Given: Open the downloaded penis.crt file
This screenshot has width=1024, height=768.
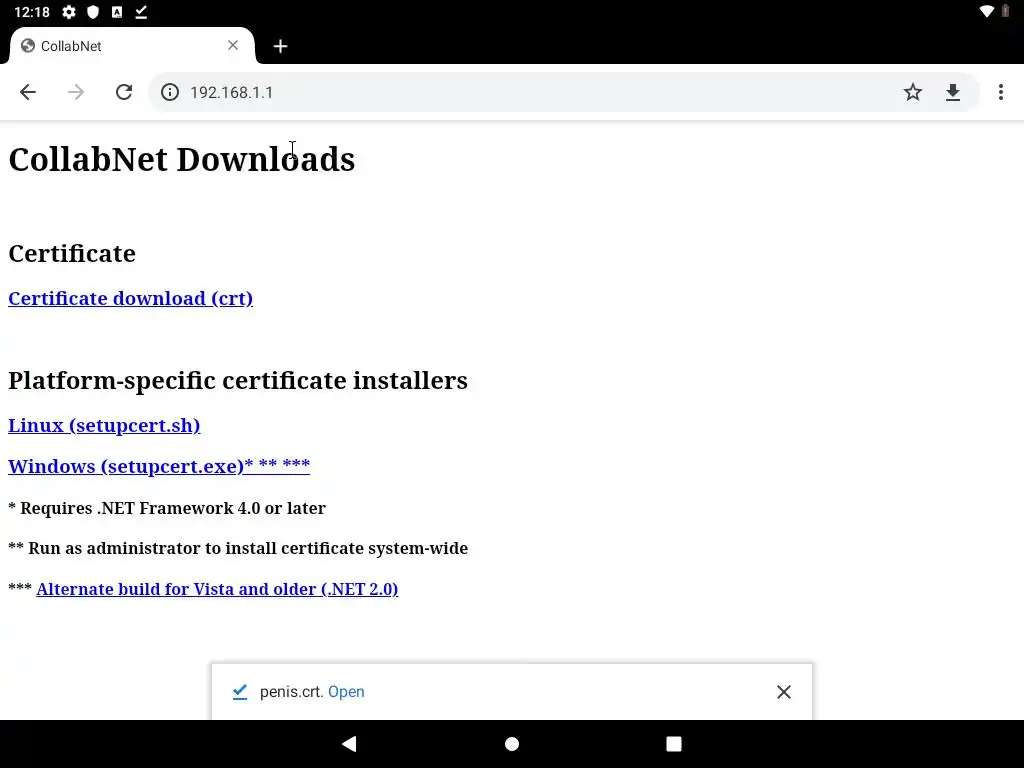Looking at the screenshot, I should click(346, 692).
